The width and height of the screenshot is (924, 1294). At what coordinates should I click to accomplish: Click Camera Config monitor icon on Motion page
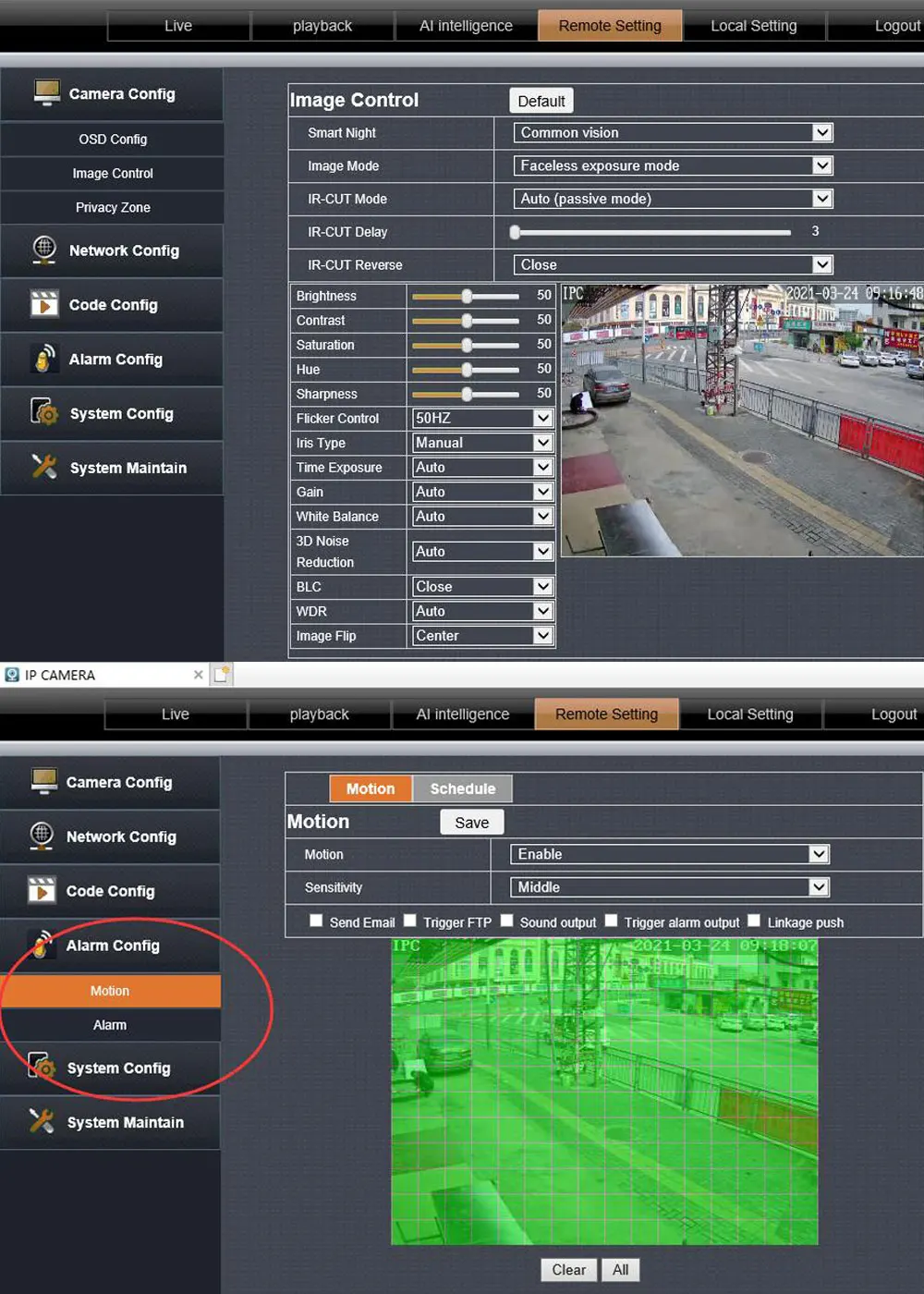click(x=43, y=781)
